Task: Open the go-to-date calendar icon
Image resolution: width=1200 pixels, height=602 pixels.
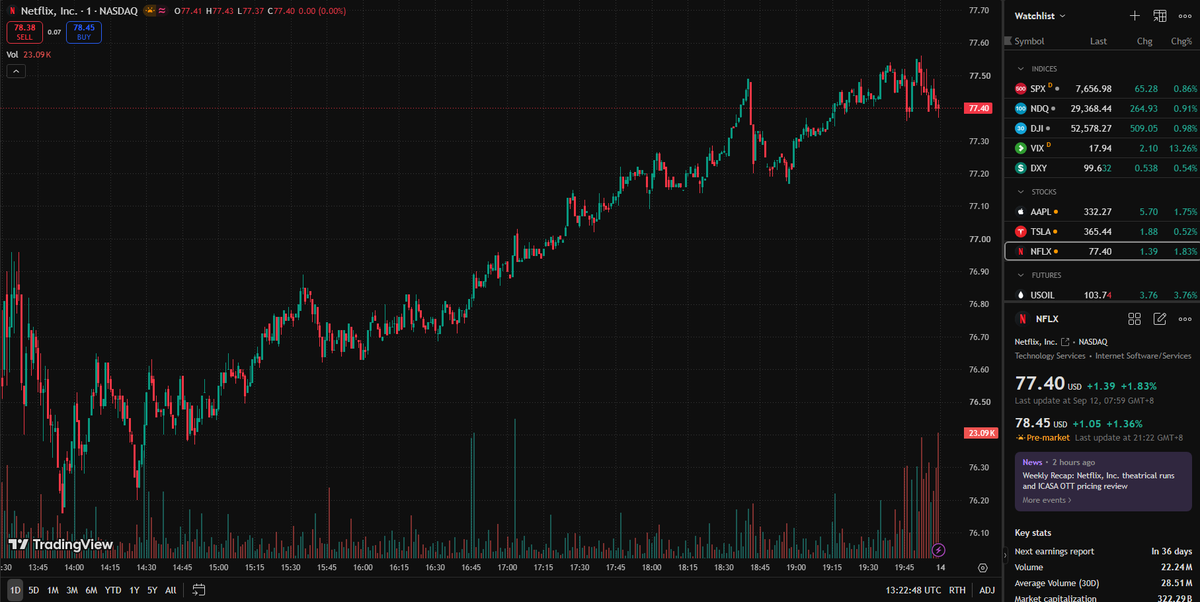Action: pos(198,590)
